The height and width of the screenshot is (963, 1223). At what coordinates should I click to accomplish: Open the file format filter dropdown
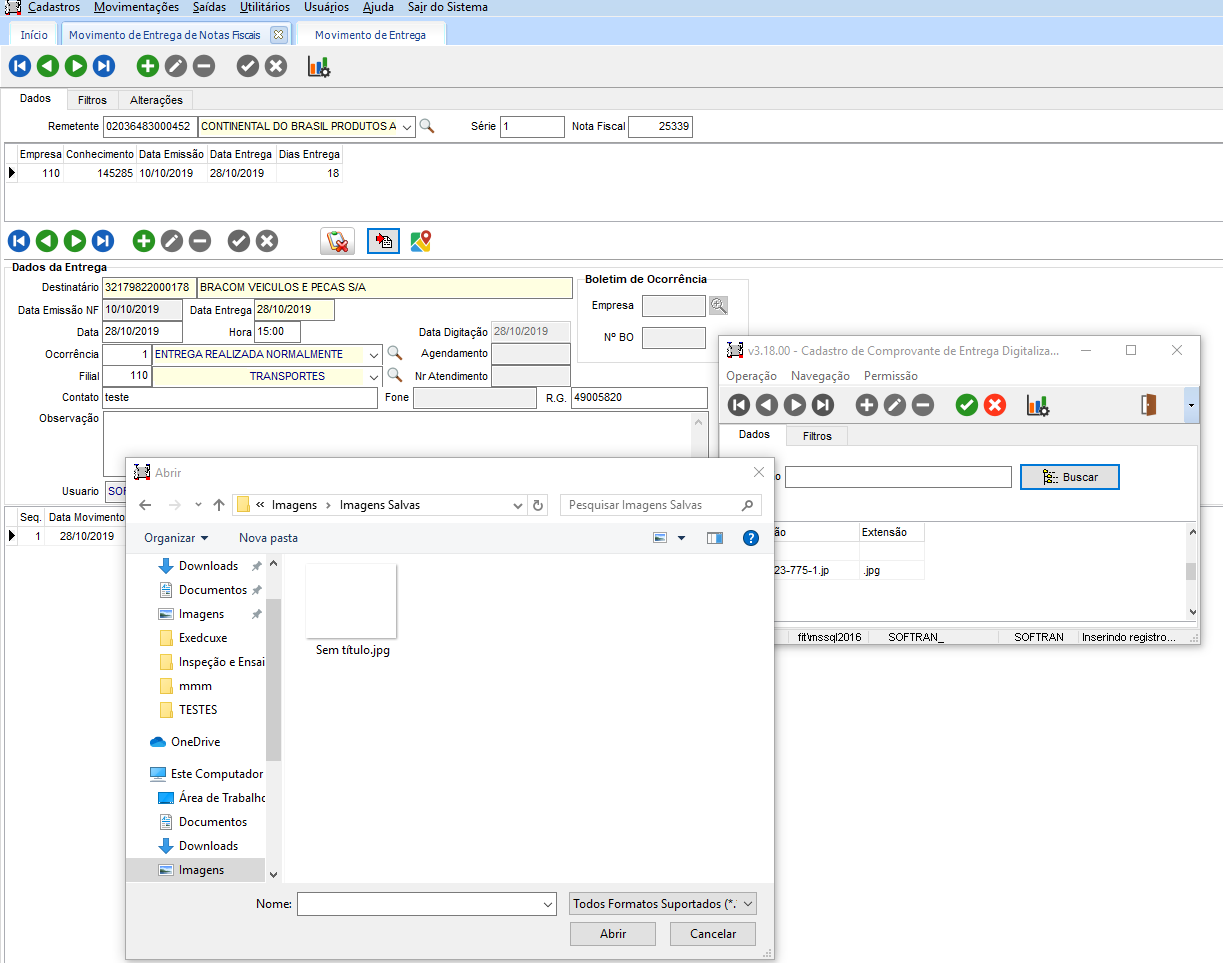pyautogui.click(x=747, y=904)
